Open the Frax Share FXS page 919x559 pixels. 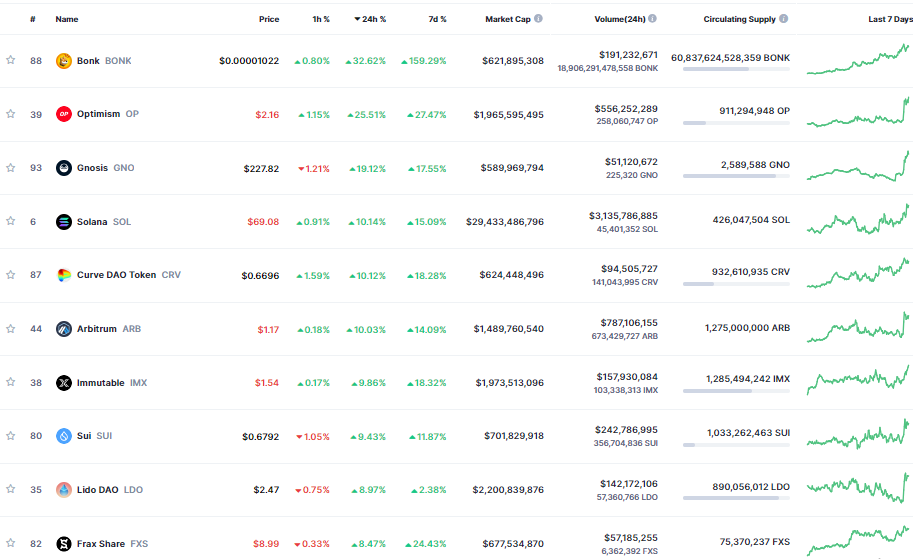coord(113,544)
